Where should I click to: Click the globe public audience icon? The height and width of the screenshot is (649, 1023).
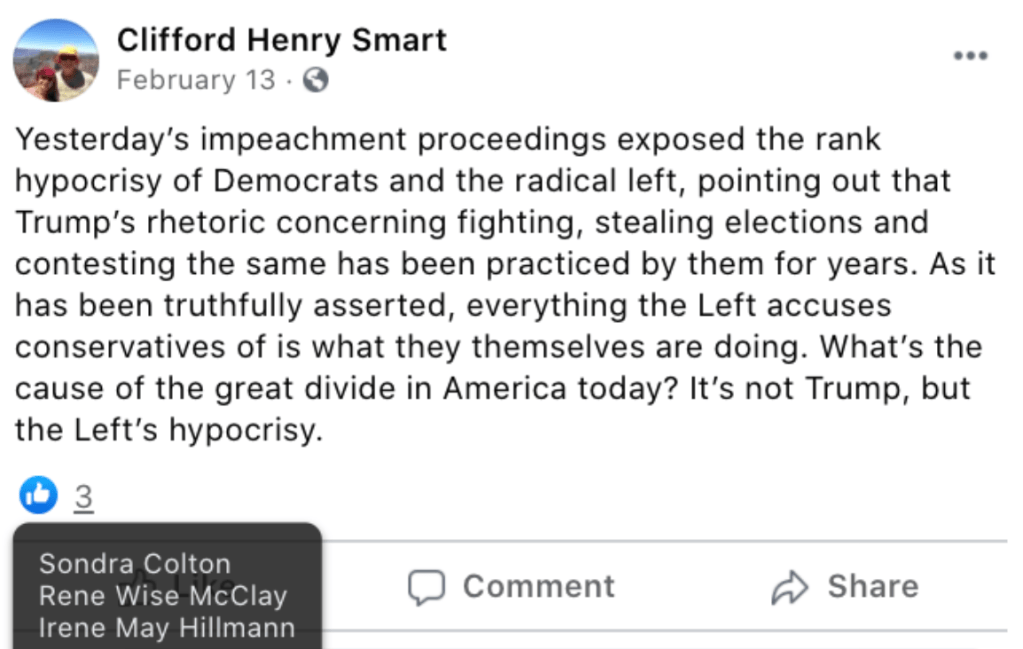click(x=315, y=81)
